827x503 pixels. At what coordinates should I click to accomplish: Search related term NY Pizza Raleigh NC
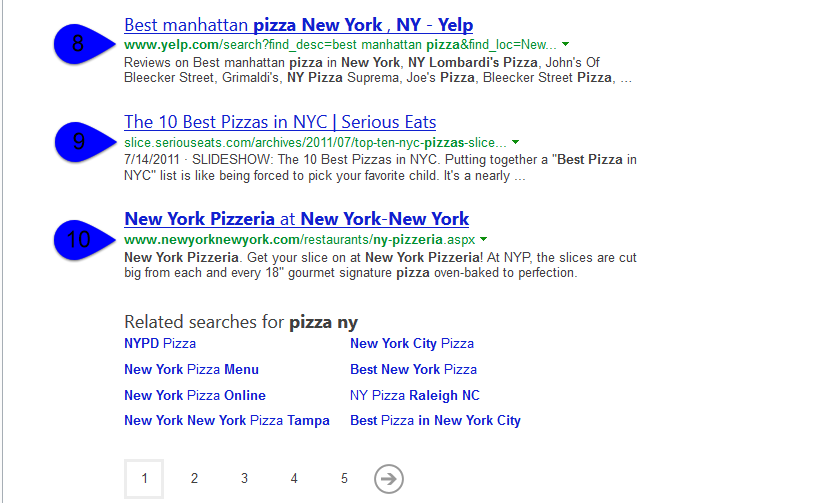[x=414, y=395]
